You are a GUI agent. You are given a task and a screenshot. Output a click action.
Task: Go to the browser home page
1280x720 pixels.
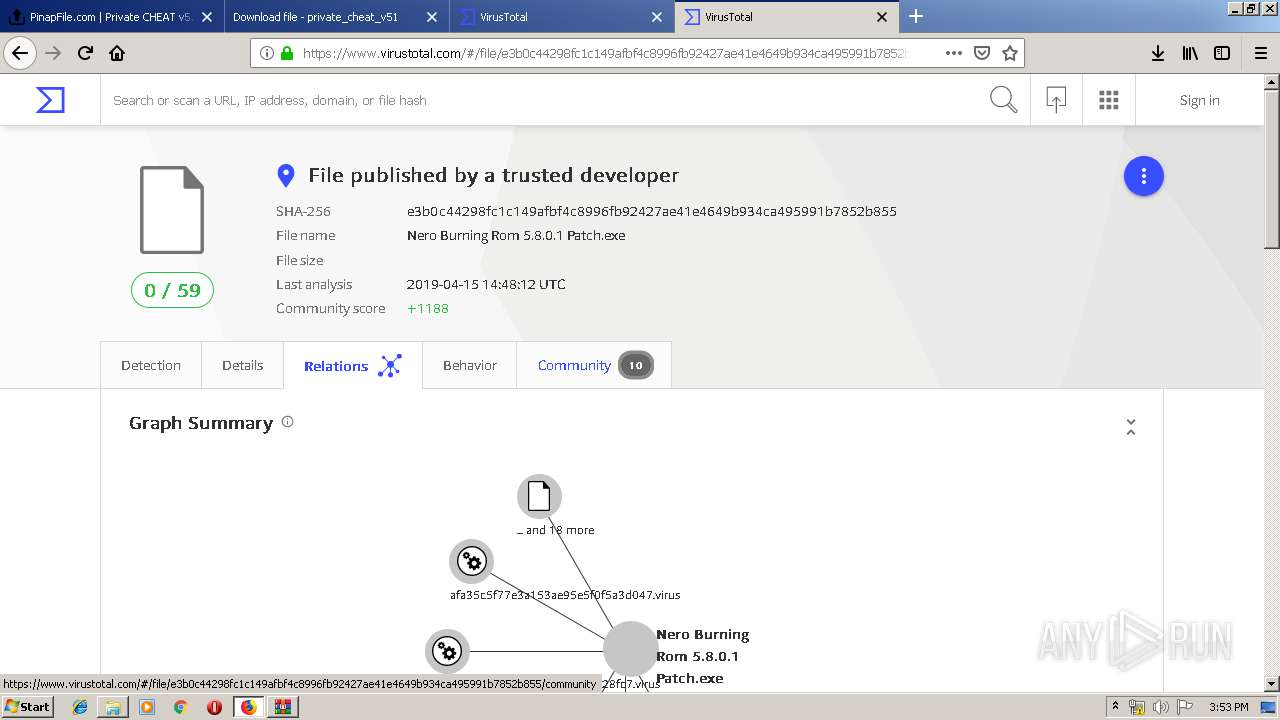click(x=117, y=53)
